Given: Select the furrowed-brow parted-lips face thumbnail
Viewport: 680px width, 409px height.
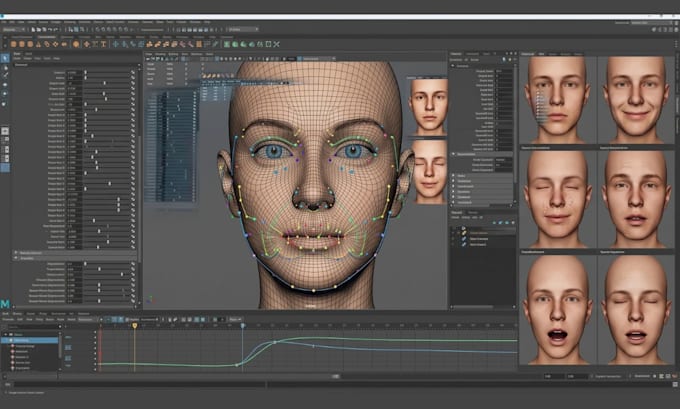Looking at the screenshot, I should click(635, 200).
